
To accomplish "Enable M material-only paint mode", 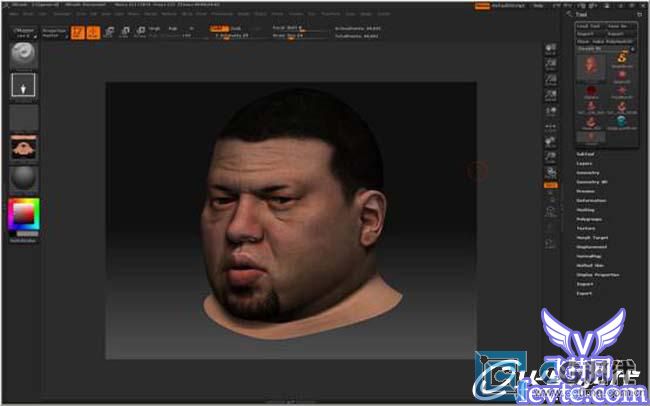I will (x=192, y=29).
